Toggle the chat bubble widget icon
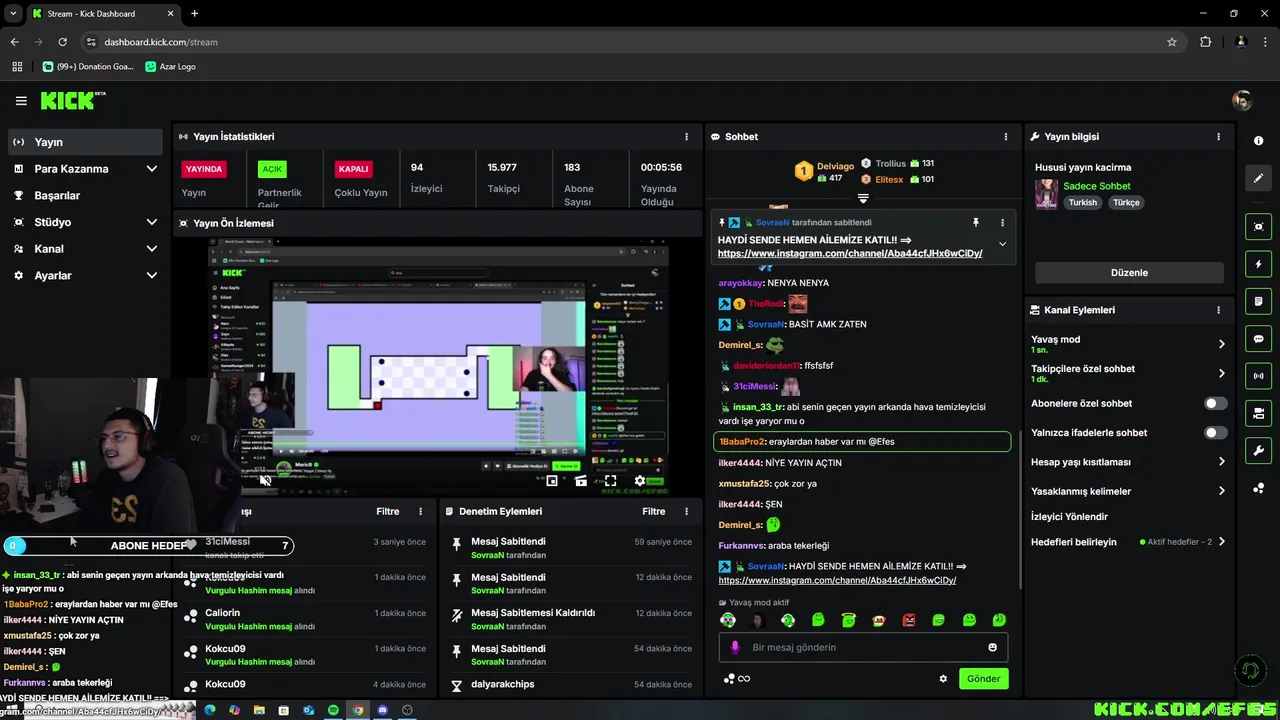Image resolution: width=1280 pixels, height=720 pixels. pyautogui.click(x=1258, y=339)
